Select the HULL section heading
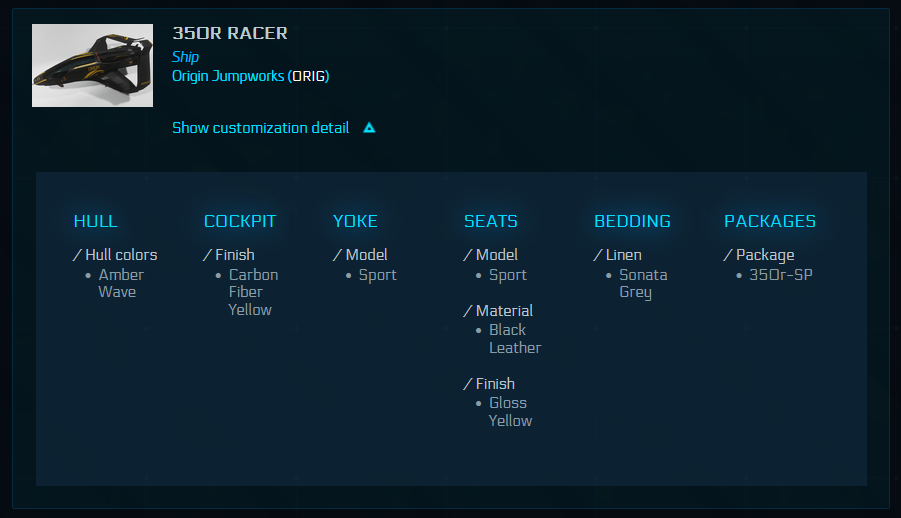 (96, 221)
